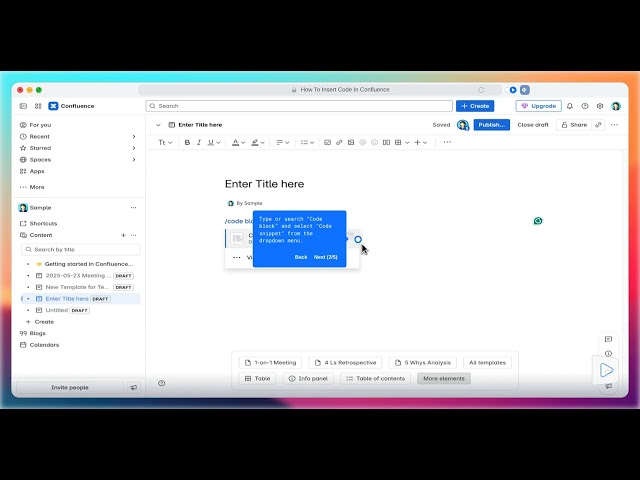This screenshot has width=640, height=480.
Task: Click the Upgrade button
Action: click(538, 106)
